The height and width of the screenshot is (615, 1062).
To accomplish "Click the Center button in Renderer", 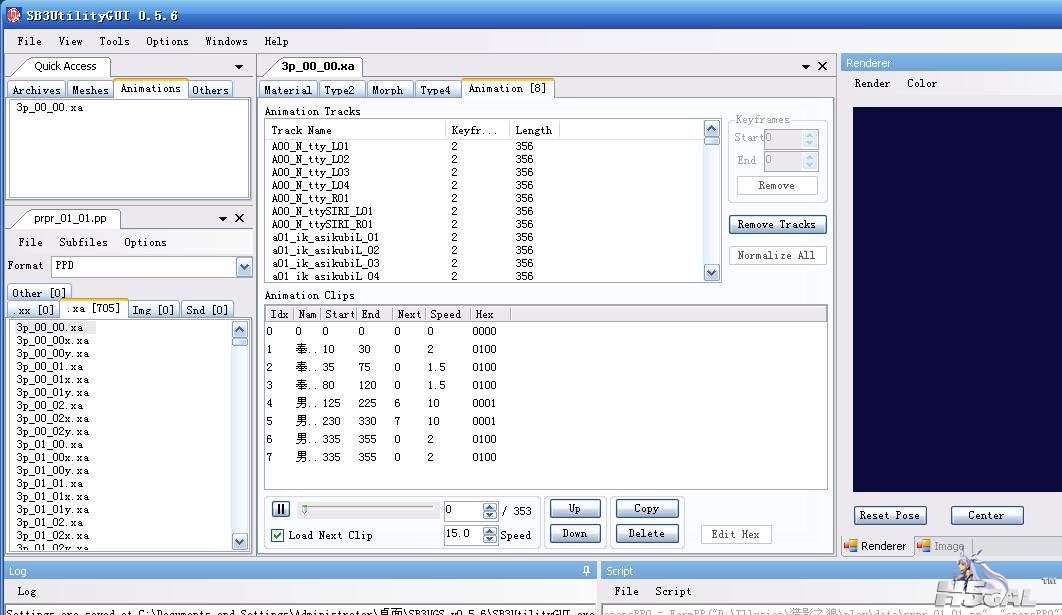I will (x=986, y=515).
